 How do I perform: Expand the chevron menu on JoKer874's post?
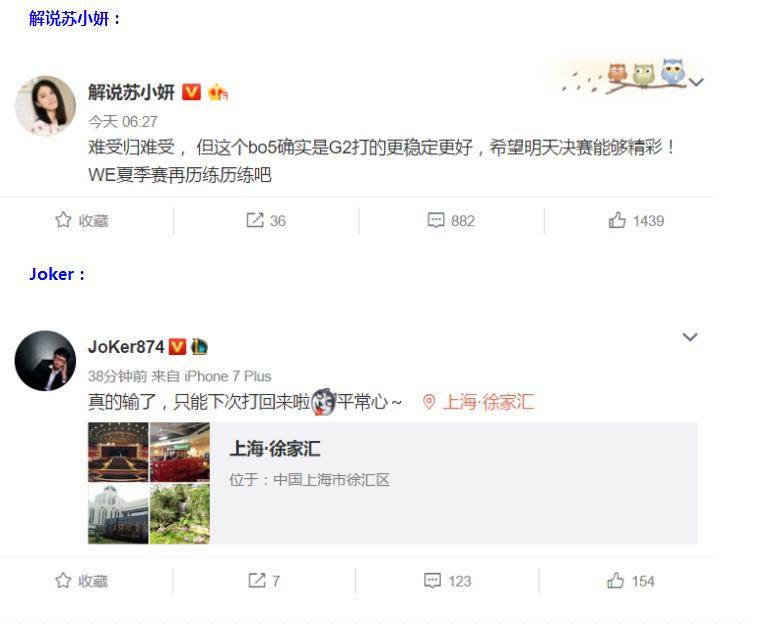pos(690,336)
